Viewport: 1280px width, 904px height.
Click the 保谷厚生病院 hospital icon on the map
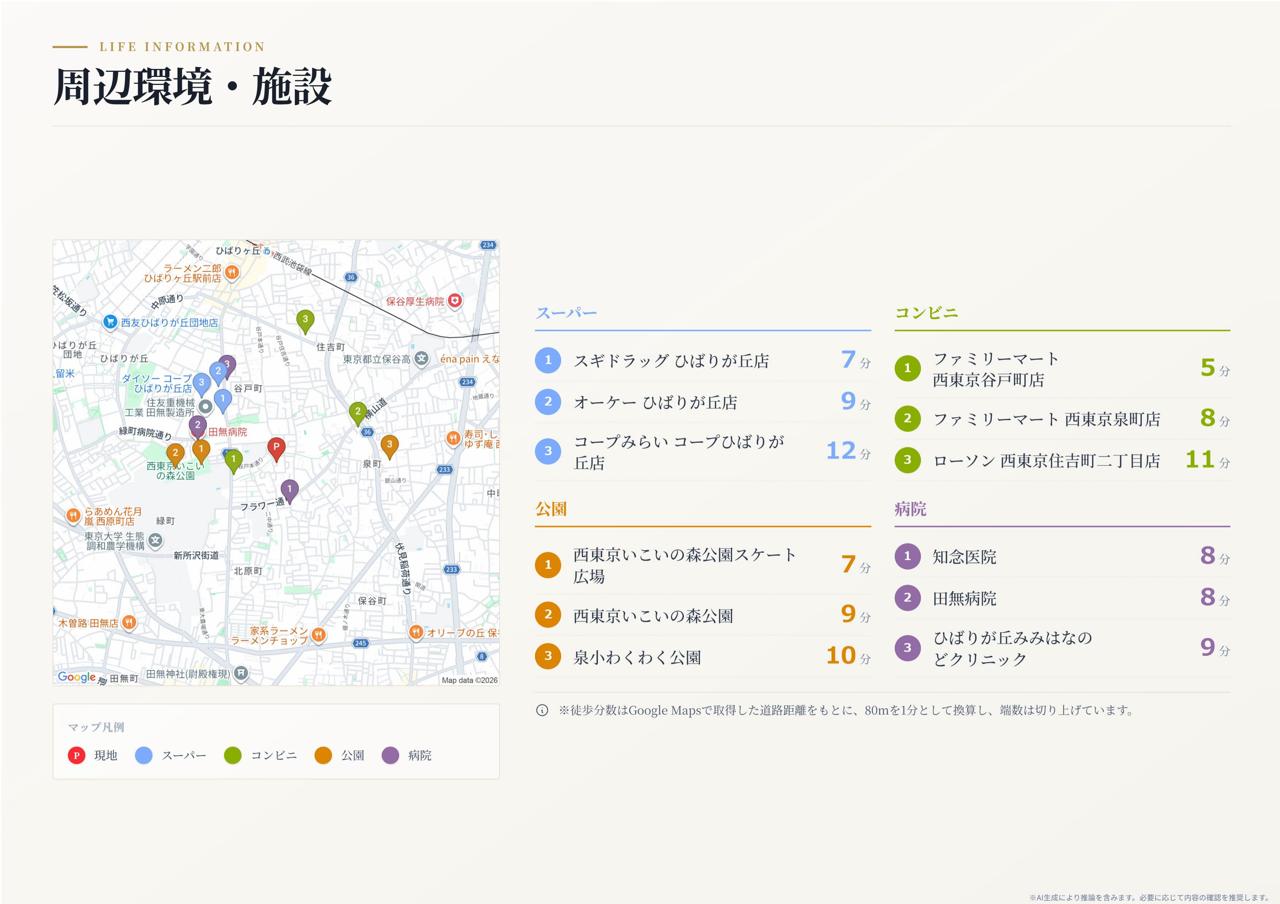tap(454, 301)
